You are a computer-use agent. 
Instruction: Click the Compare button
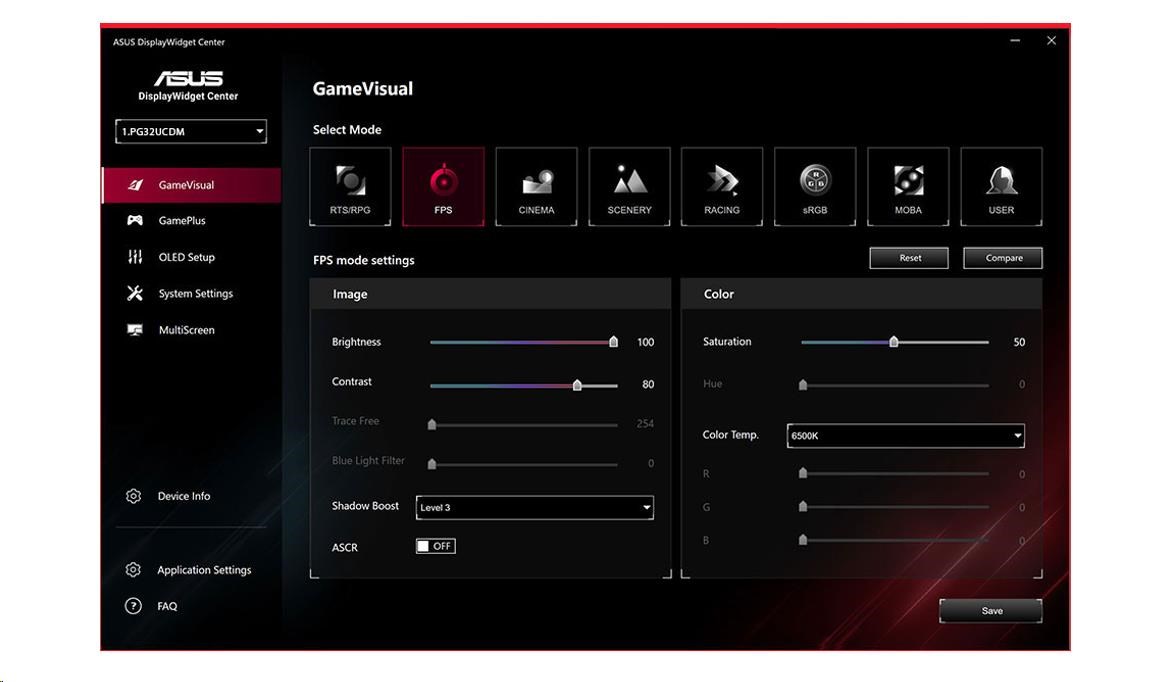pos(1003,257)
